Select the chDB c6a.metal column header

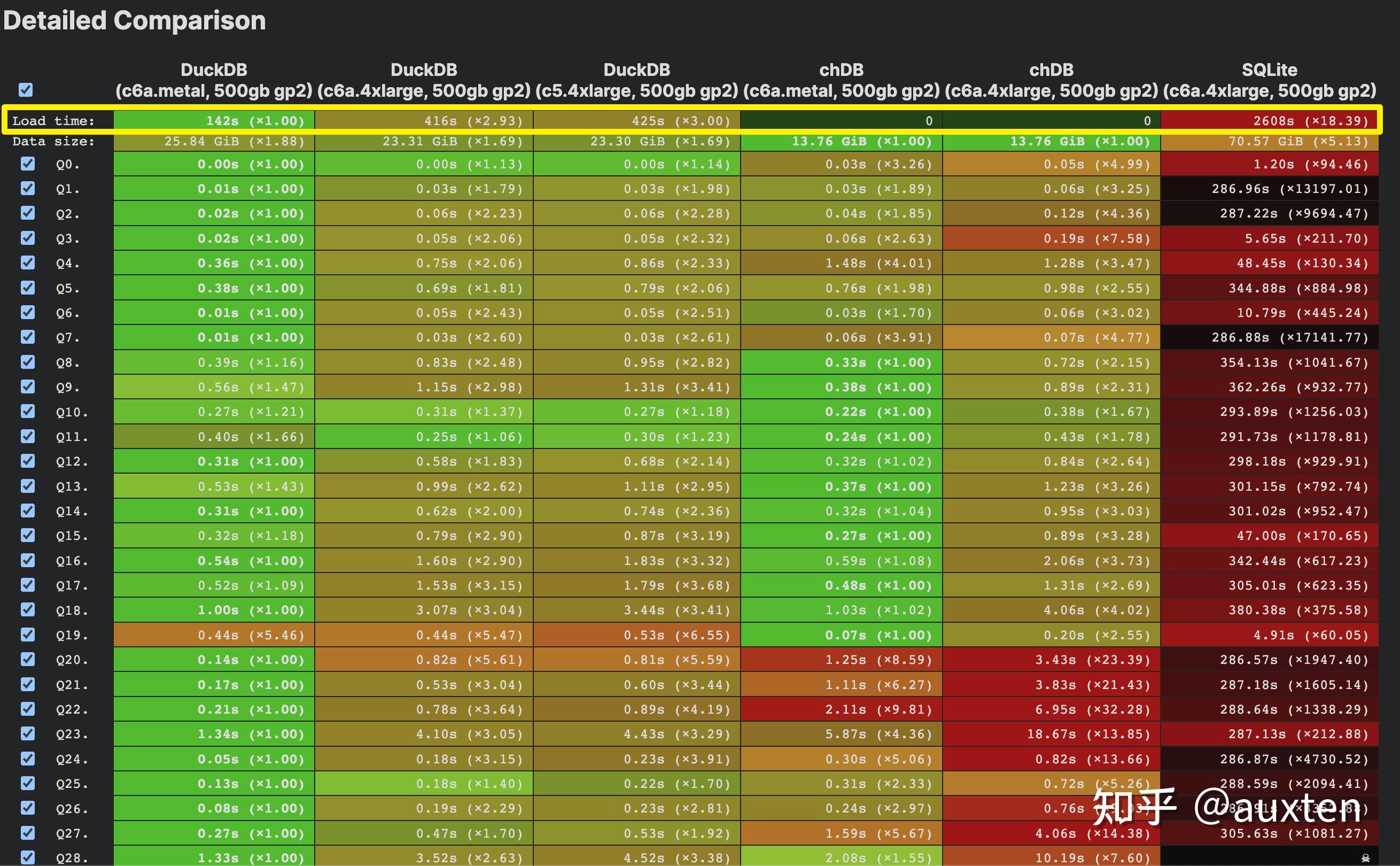tap(841, 80)
